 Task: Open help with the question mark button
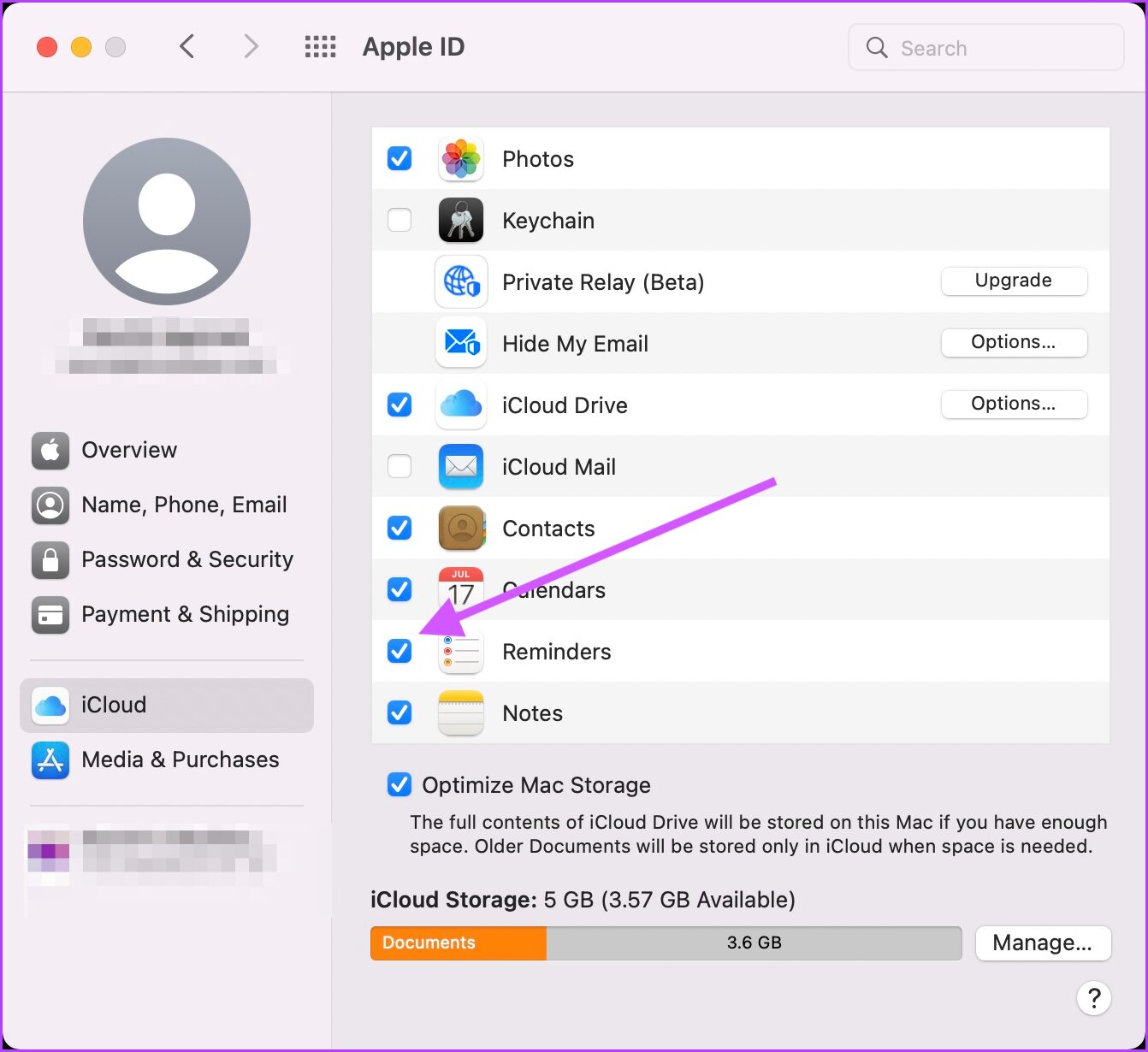pyautogui.click(x=1093, y=998)
